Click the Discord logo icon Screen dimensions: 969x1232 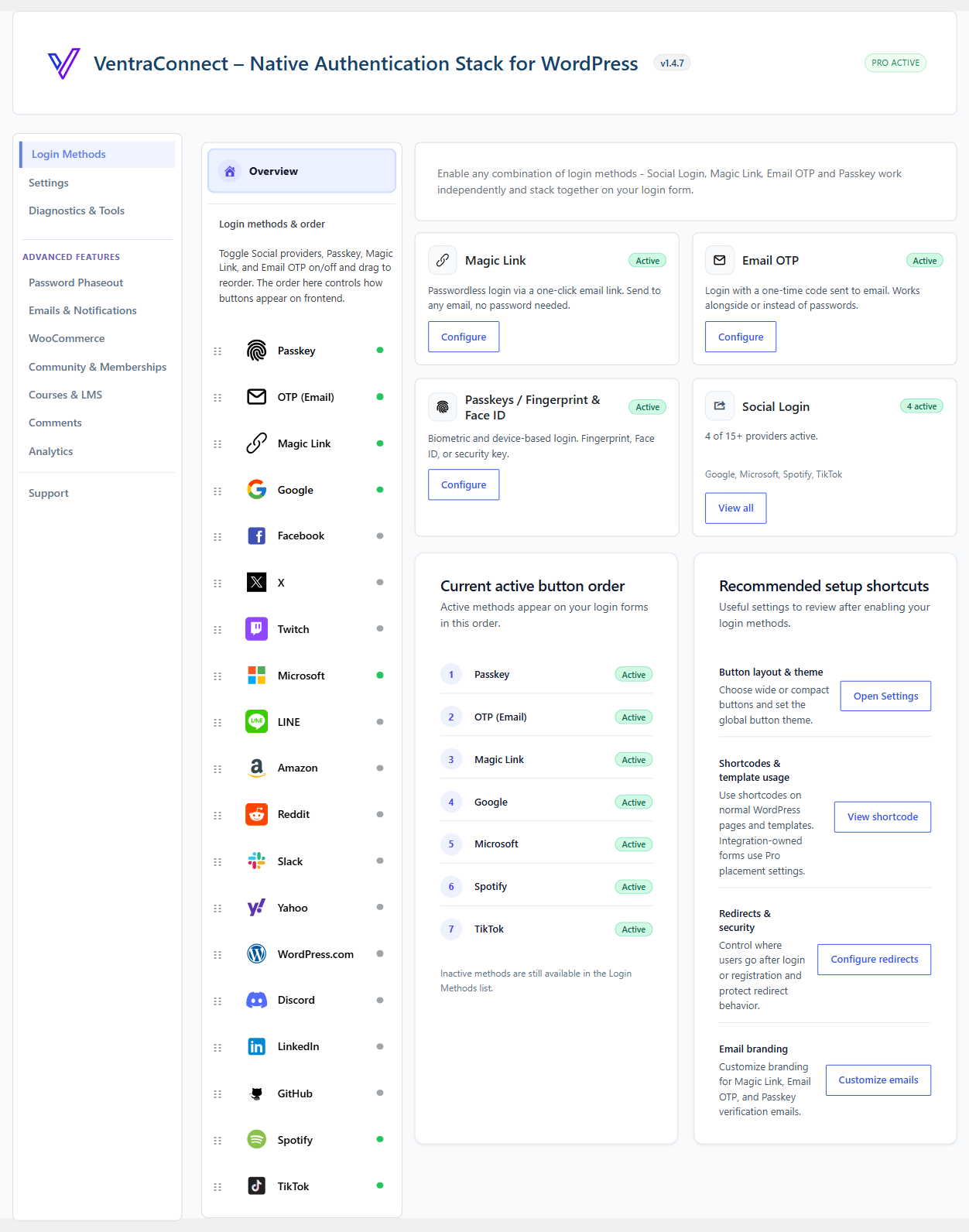[256, 1000]
